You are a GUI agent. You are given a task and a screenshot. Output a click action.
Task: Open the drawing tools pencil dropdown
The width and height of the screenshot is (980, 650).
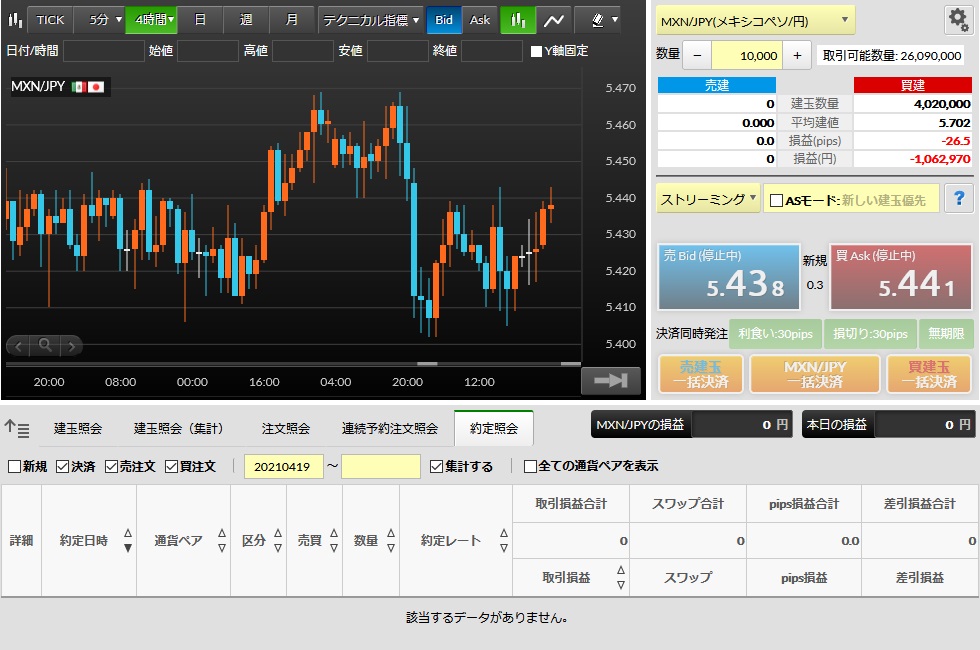(604, 20)
